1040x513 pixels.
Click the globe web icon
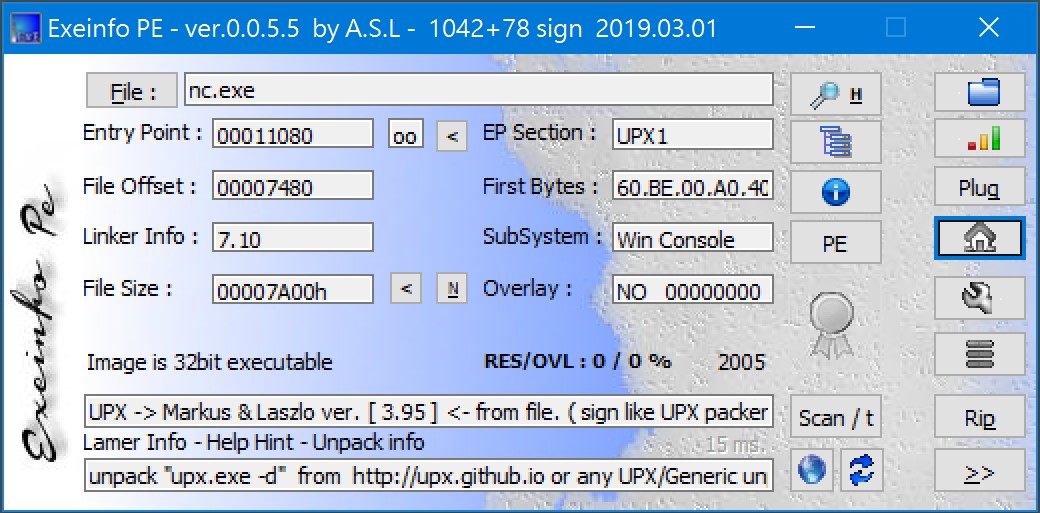(812, 470)
